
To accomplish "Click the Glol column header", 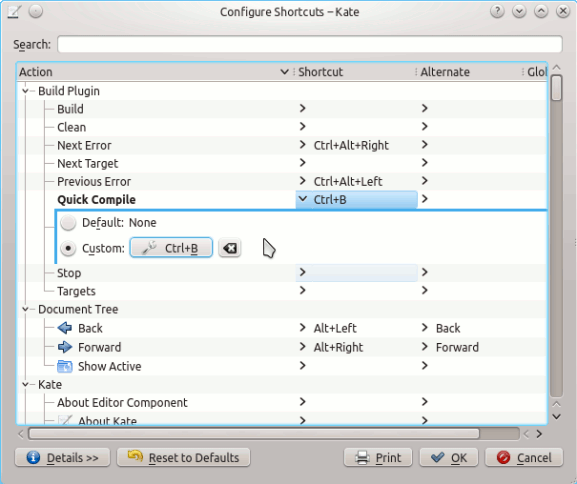I will click(535, 72).
